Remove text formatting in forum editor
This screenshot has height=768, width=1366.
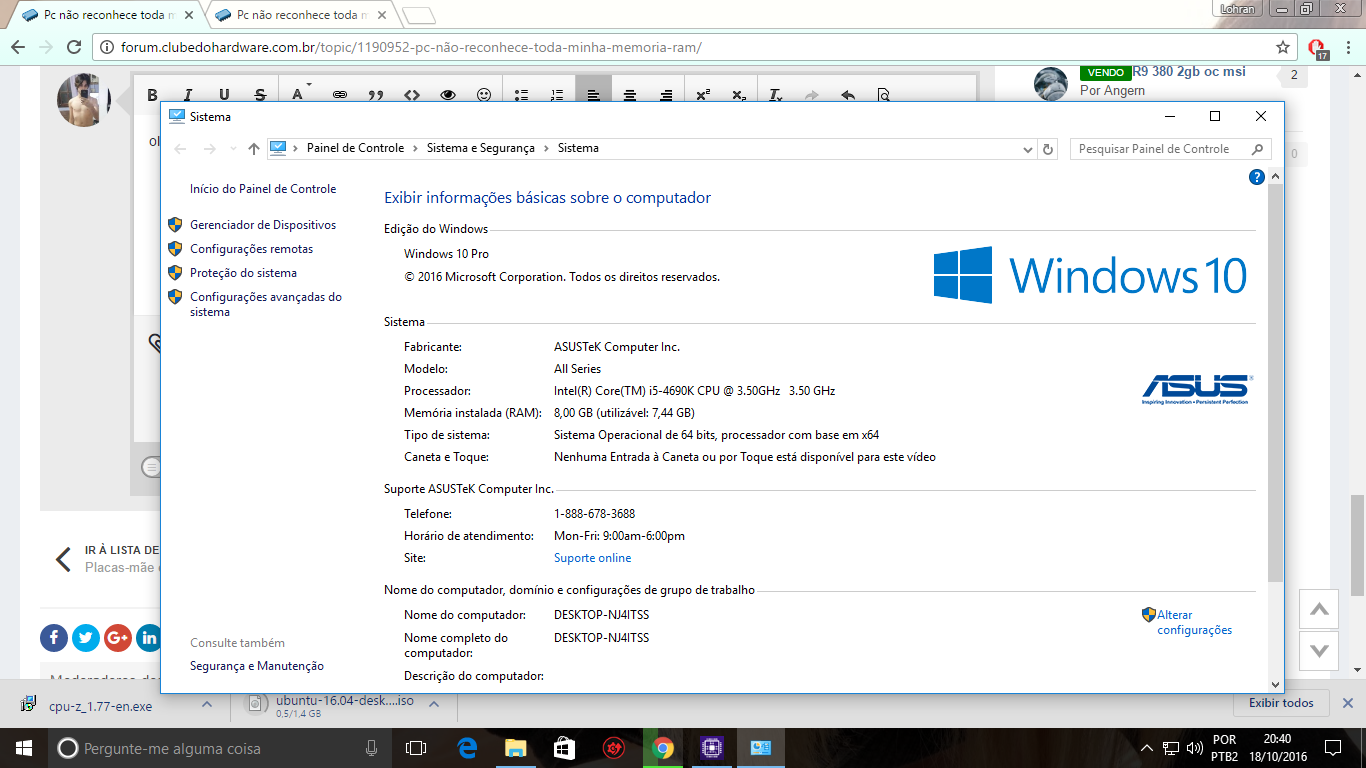point(775,95)
